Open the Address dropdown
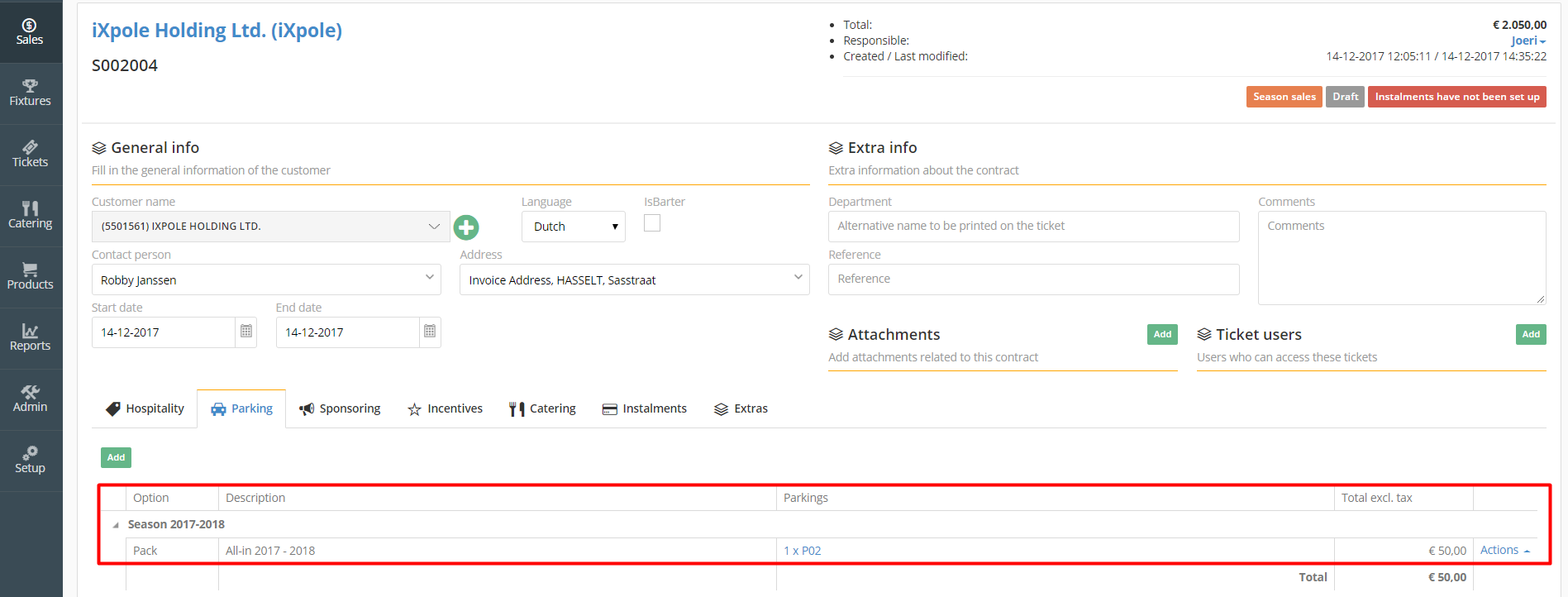 [635, 279]
